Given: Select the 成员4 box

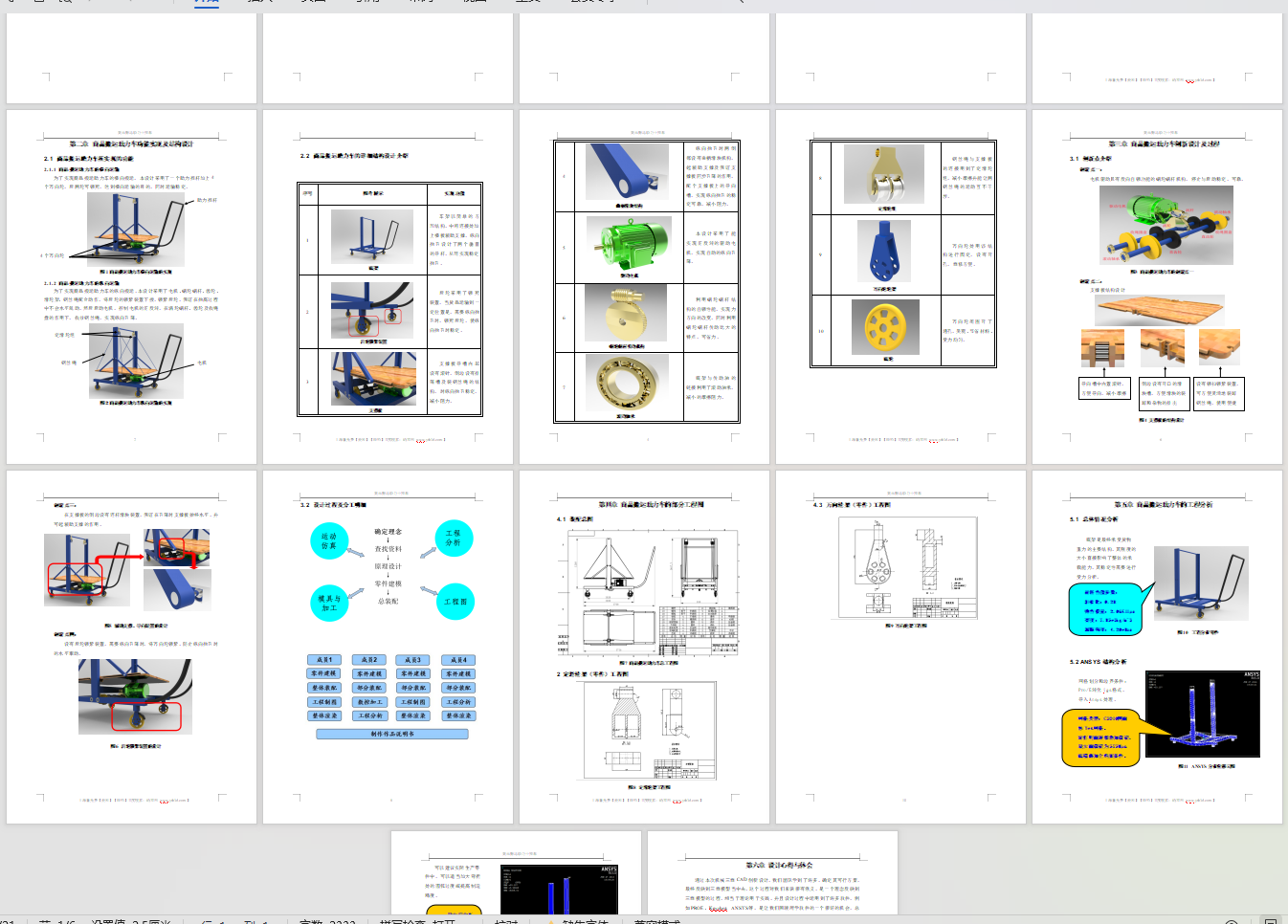Looking at the screenshot, I should click(458, 660).
